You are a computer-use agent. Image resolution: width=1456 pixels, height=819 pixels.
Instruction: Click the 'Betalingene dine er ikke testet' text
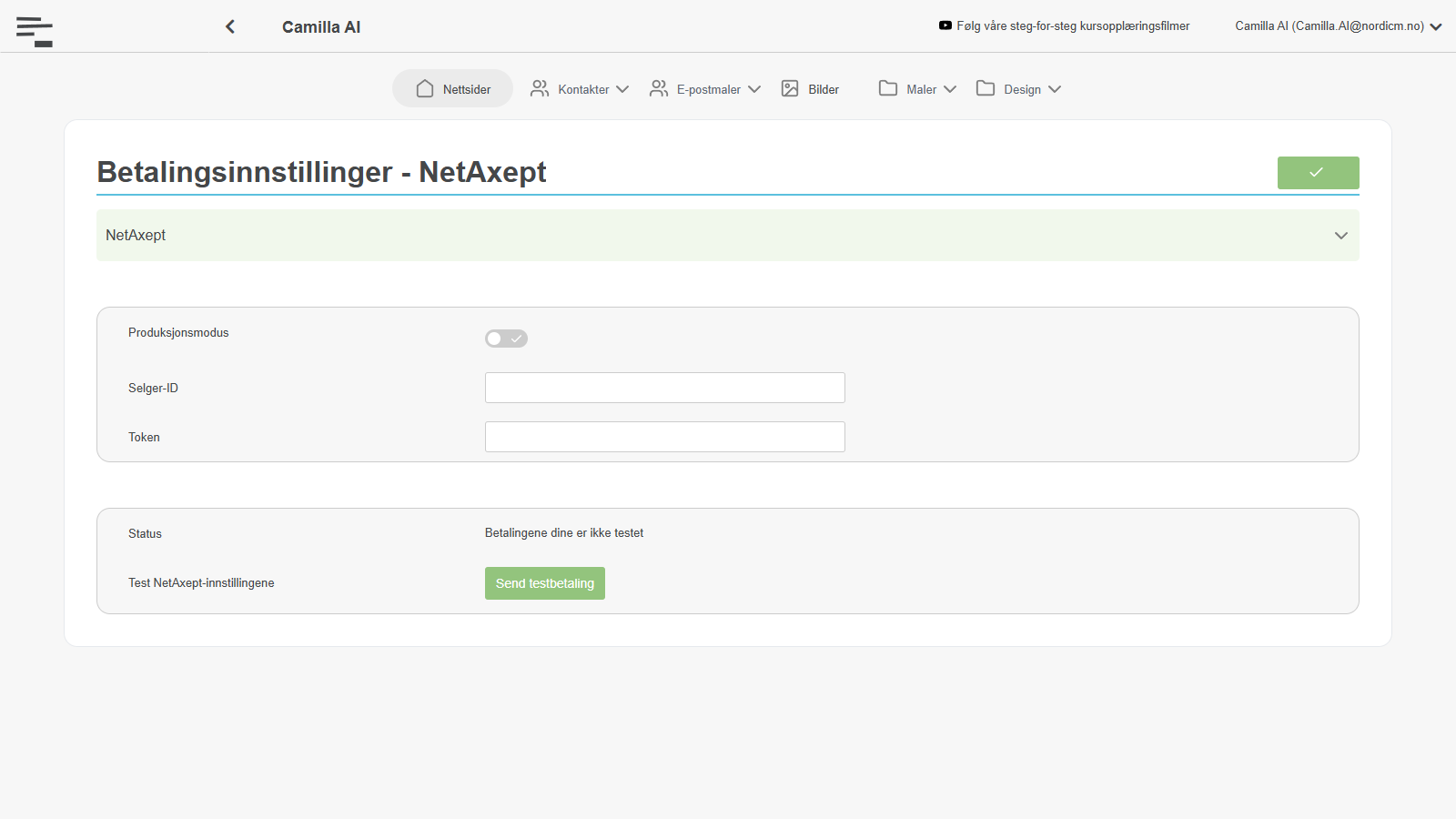click(x=564, y=533)
